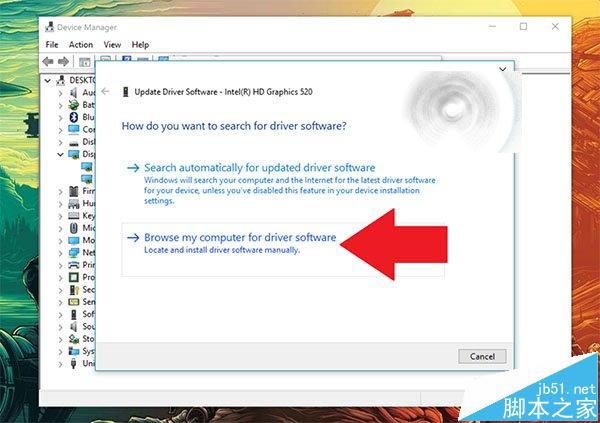
Task: Open the Action menu
Action: tap(81, 44)
